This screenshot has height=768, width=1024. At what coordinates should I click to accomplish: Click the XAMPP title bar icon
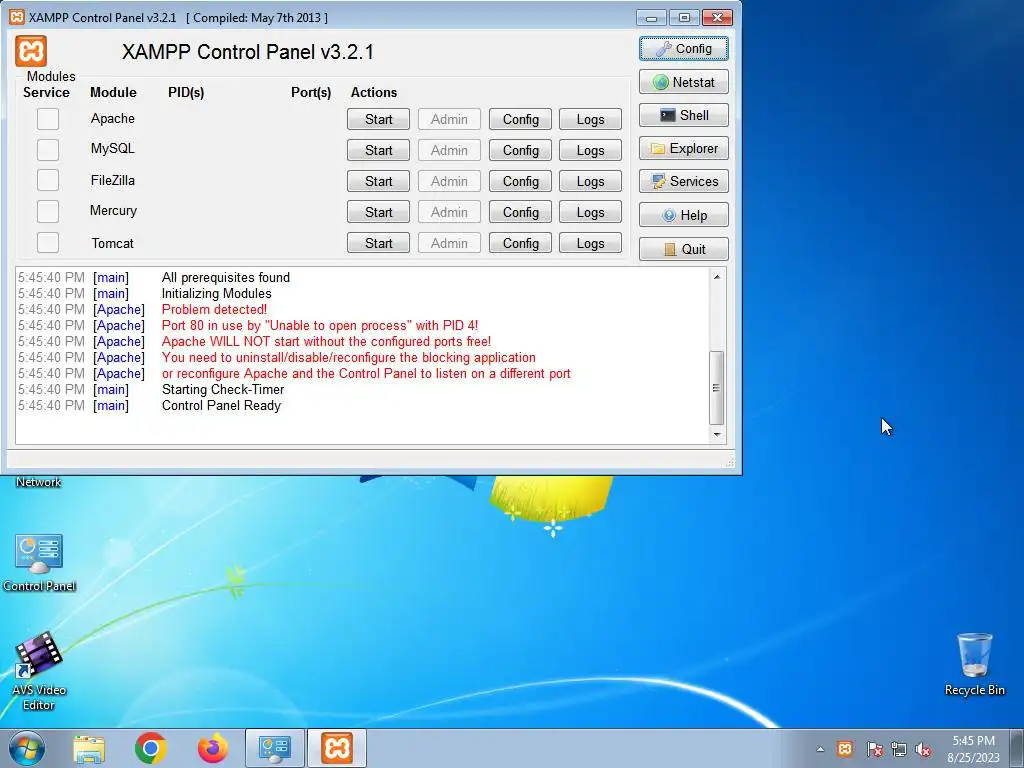point(16,17)
